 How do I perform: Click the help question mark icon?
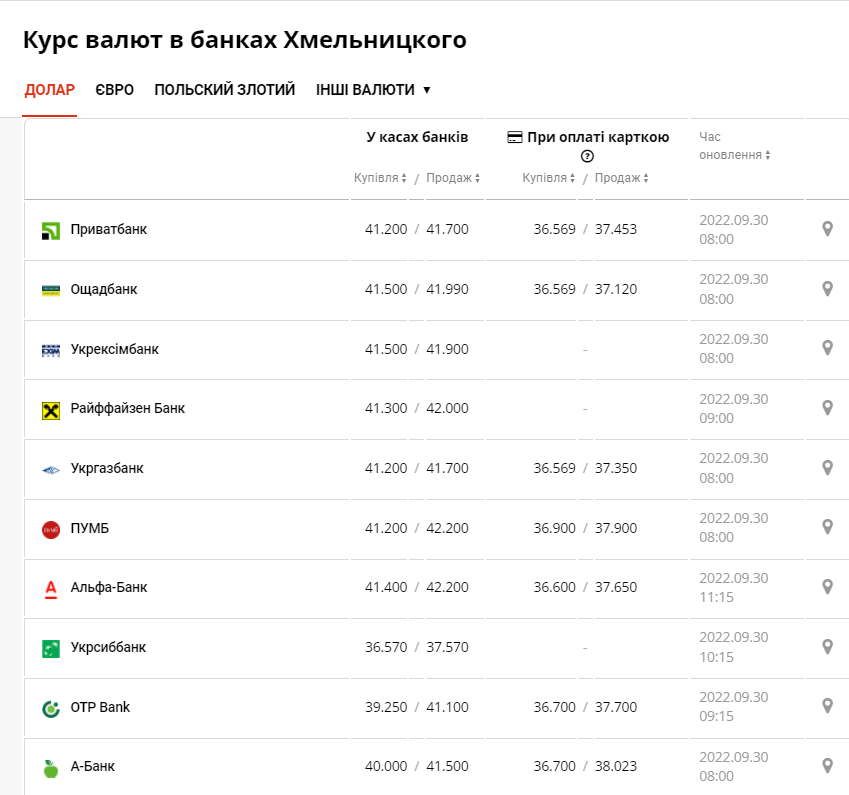[587, 156]
